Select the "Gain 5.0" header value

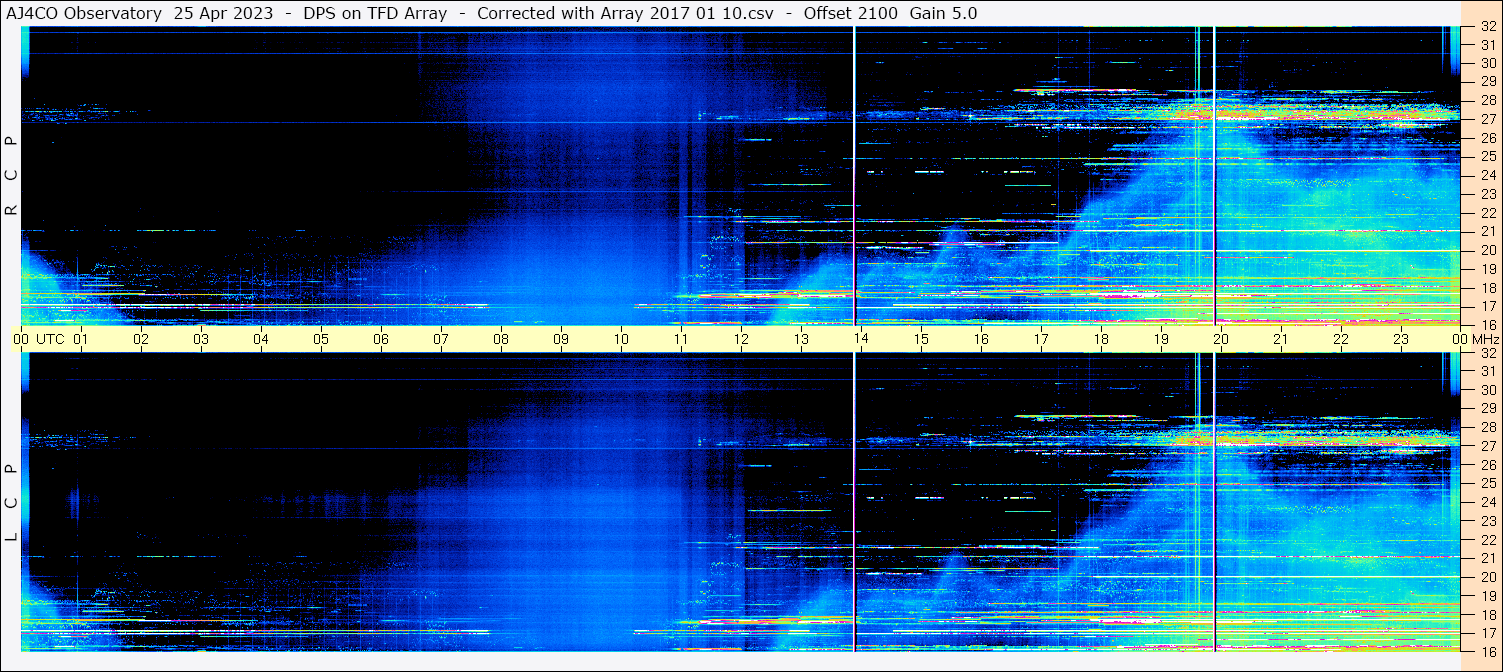pos(943,13)
